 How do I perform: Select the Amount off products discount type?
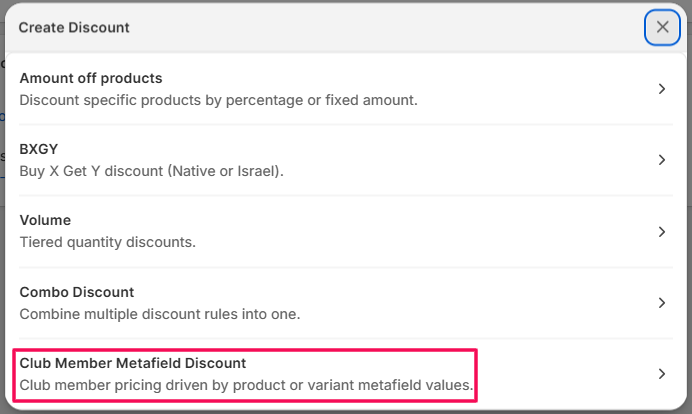[x=91, y=78]
